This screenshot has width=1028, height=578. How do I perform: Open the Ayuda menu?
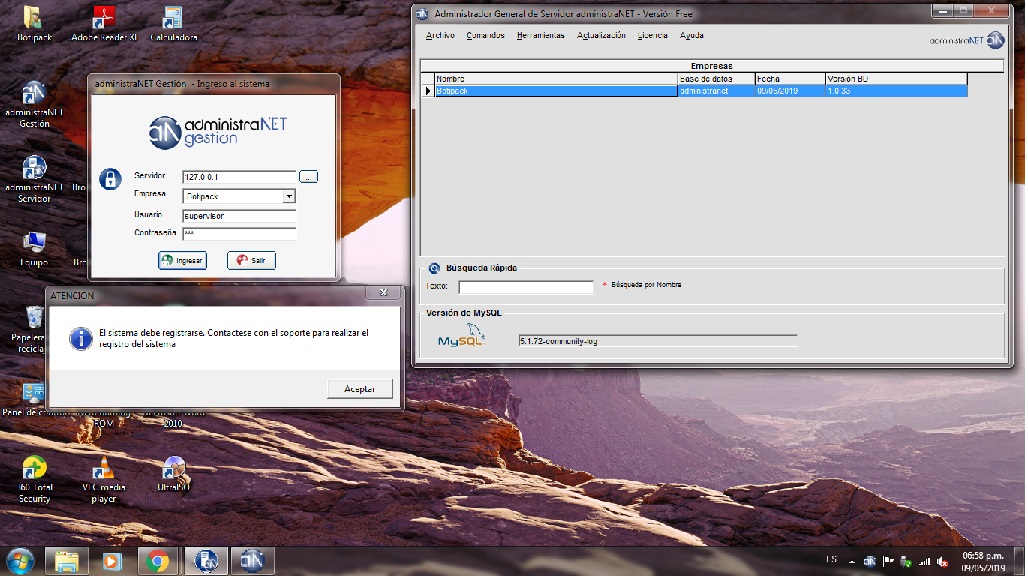692,35
